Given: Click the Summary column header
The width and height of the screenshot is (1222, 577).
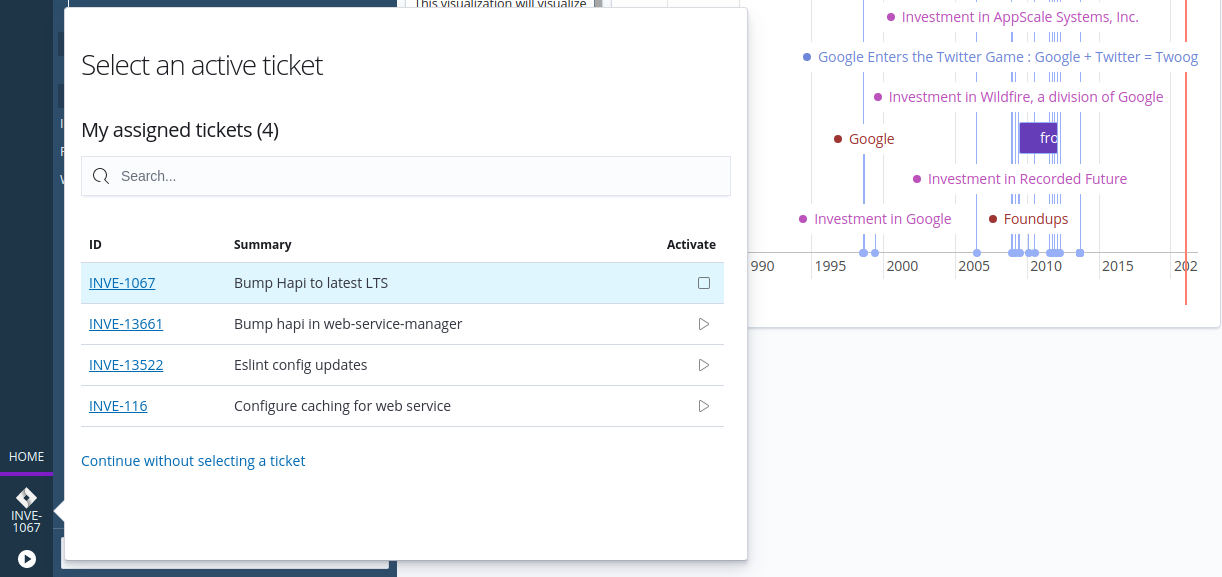Looking at the screenshot, I should point(263,244).
